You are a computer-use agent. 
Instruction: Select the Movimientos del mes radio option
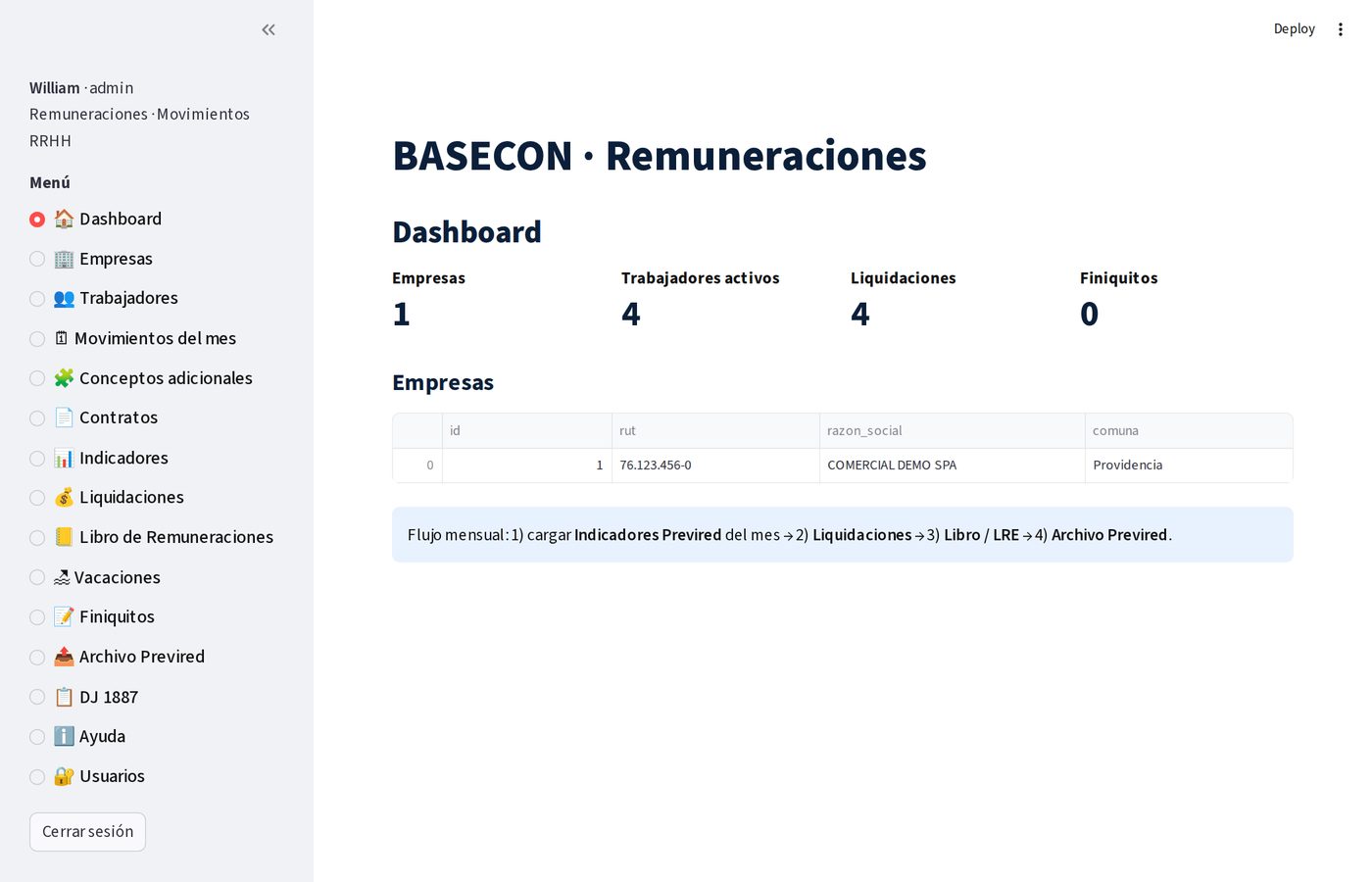37,339
